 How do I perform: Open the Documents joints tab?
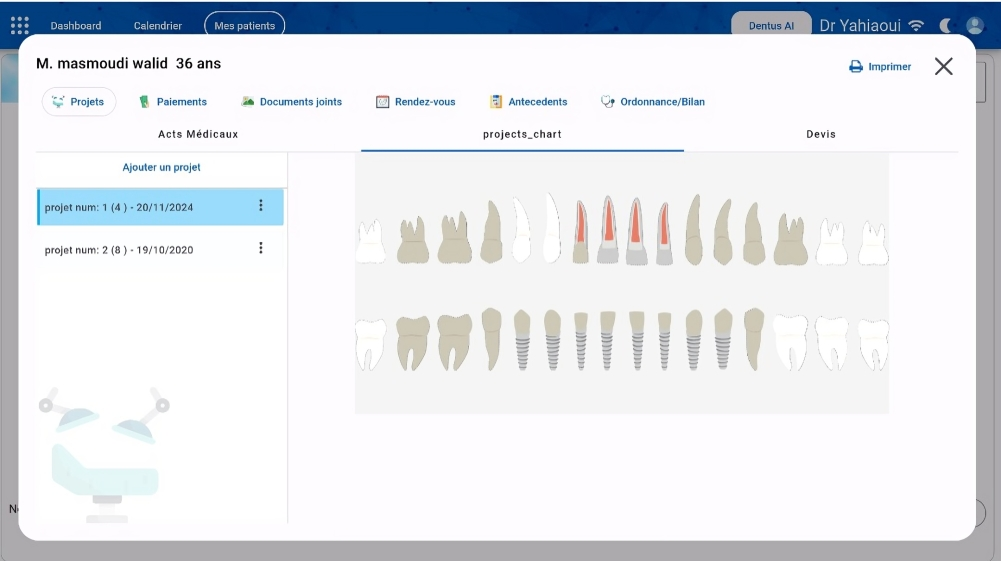[x=291, y=102]
